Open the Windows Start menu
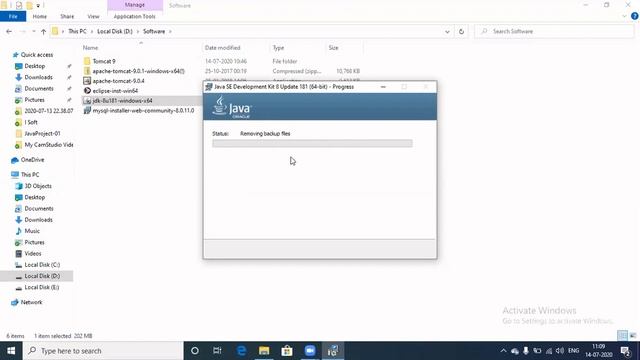Image resolution: width=640 pixels, height=360 pixels. click(x=11, y=351)
